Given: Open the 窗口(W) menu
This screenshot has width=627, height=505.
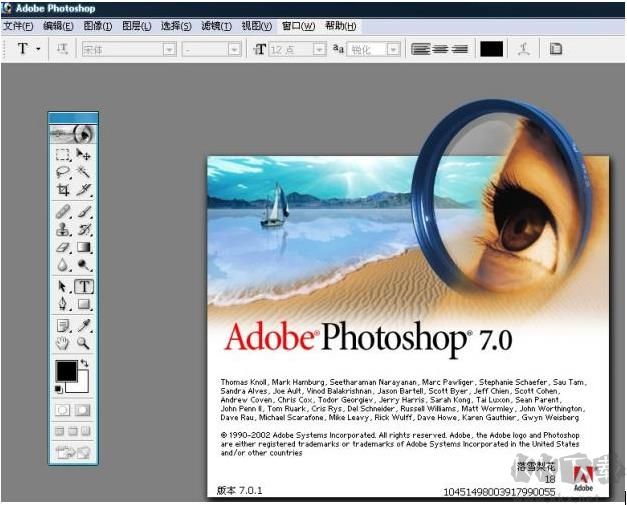Looking at the screenshot, I should pos(298,26).
